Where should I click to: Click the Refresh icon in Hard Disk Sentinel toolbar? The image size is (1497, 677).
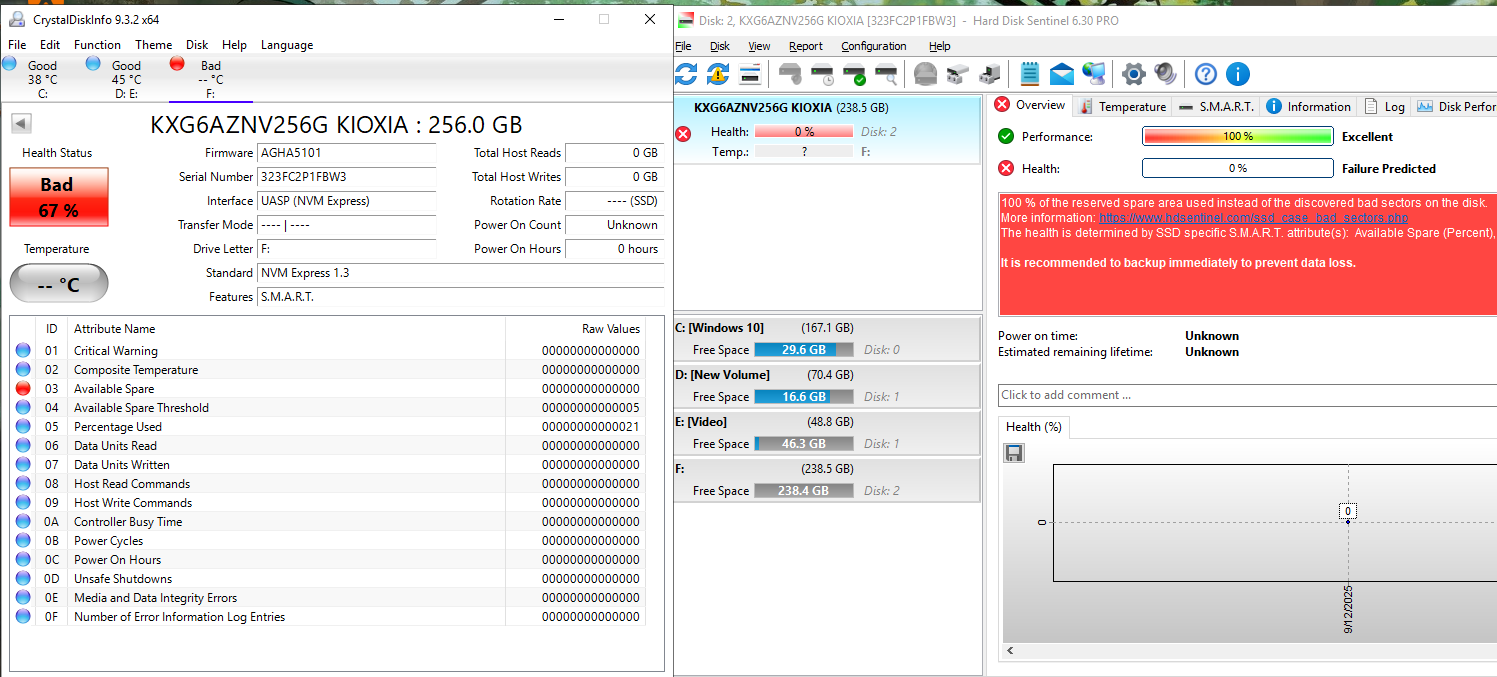(686, 74)
